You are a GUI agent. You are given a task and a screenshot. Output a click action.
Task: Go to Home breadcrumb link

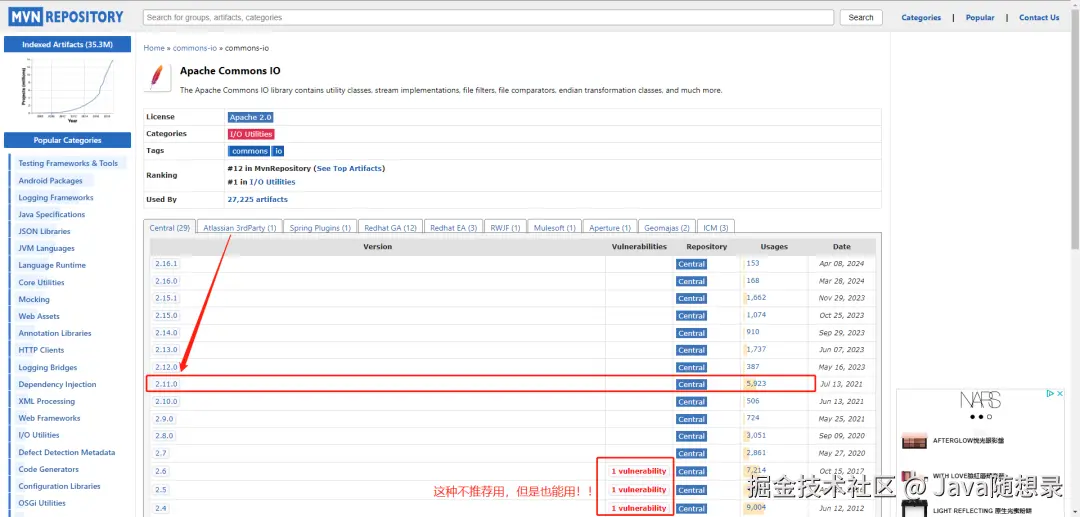154,48
